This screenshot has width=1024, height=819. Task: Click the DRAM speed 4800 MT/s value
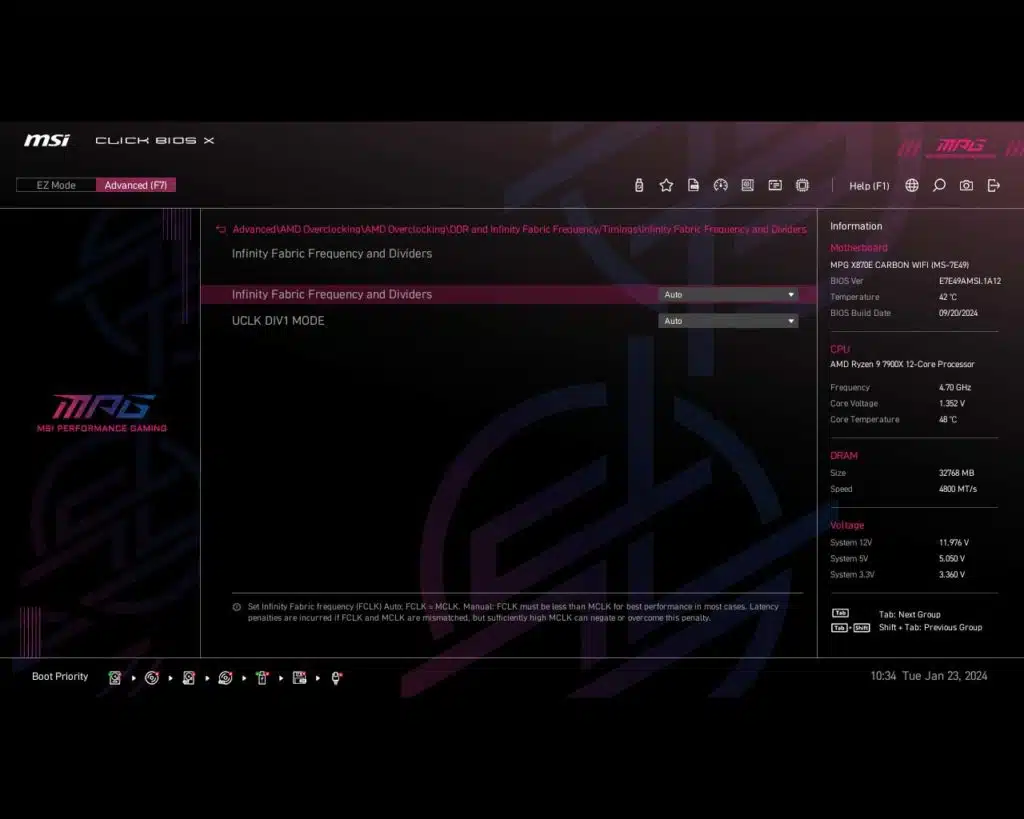(x=957, y=489)
